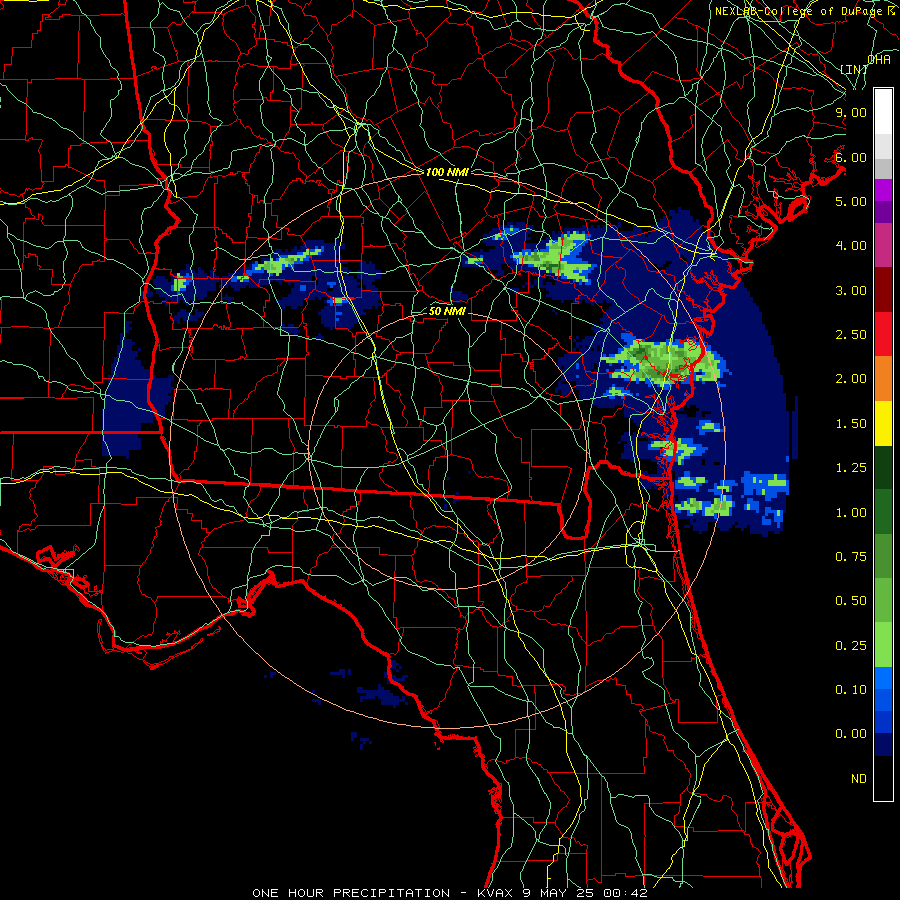Click the 100 NMI range ring label
This screenshot has width=900, height=900.
coord(447,172)
